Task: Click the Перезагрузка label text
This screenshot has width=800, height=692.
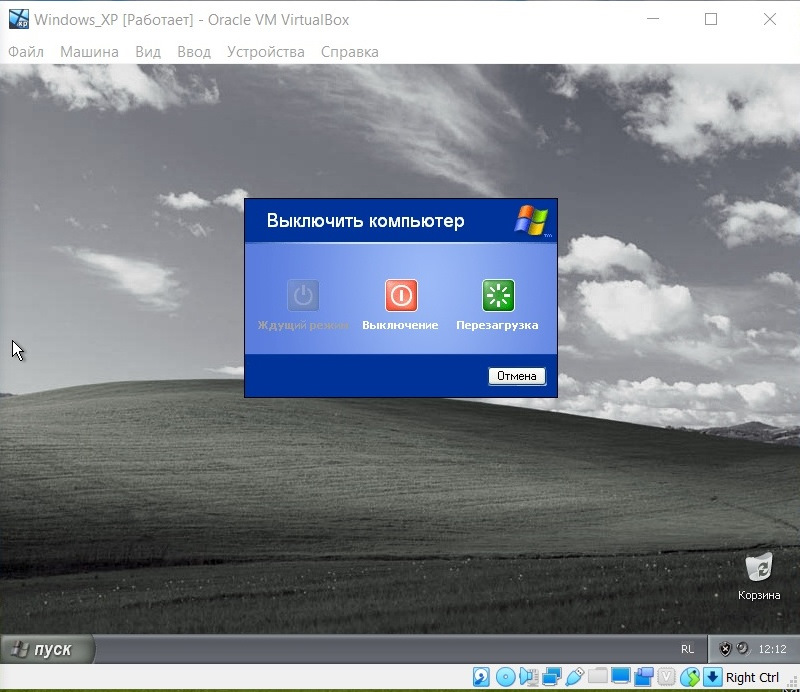Action: point(497,325)
